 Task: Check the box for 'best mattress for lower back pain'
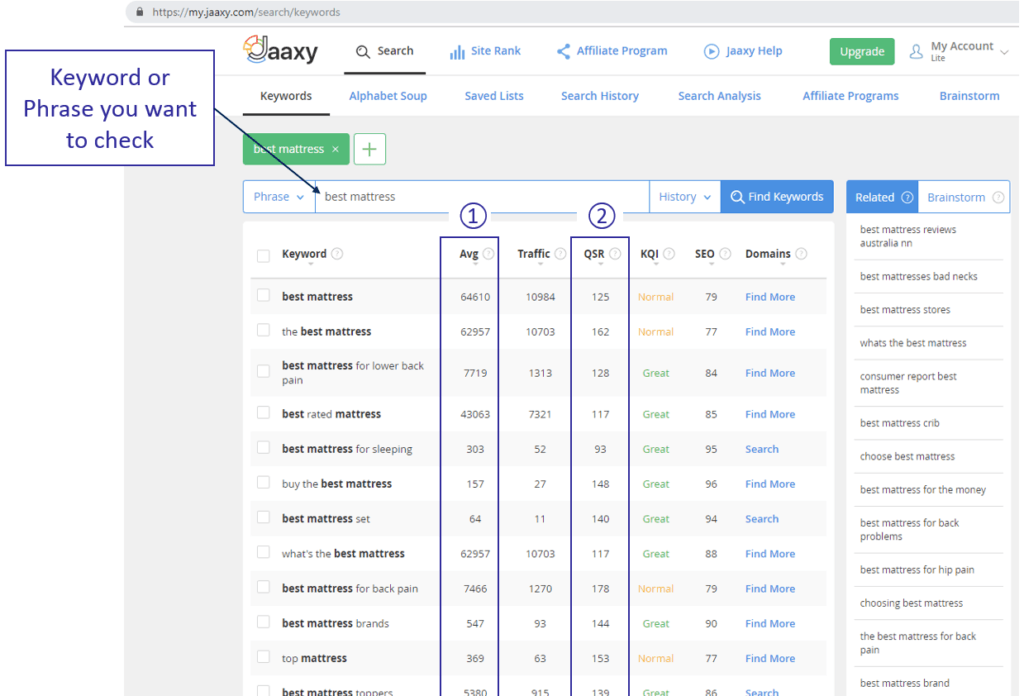263,372
